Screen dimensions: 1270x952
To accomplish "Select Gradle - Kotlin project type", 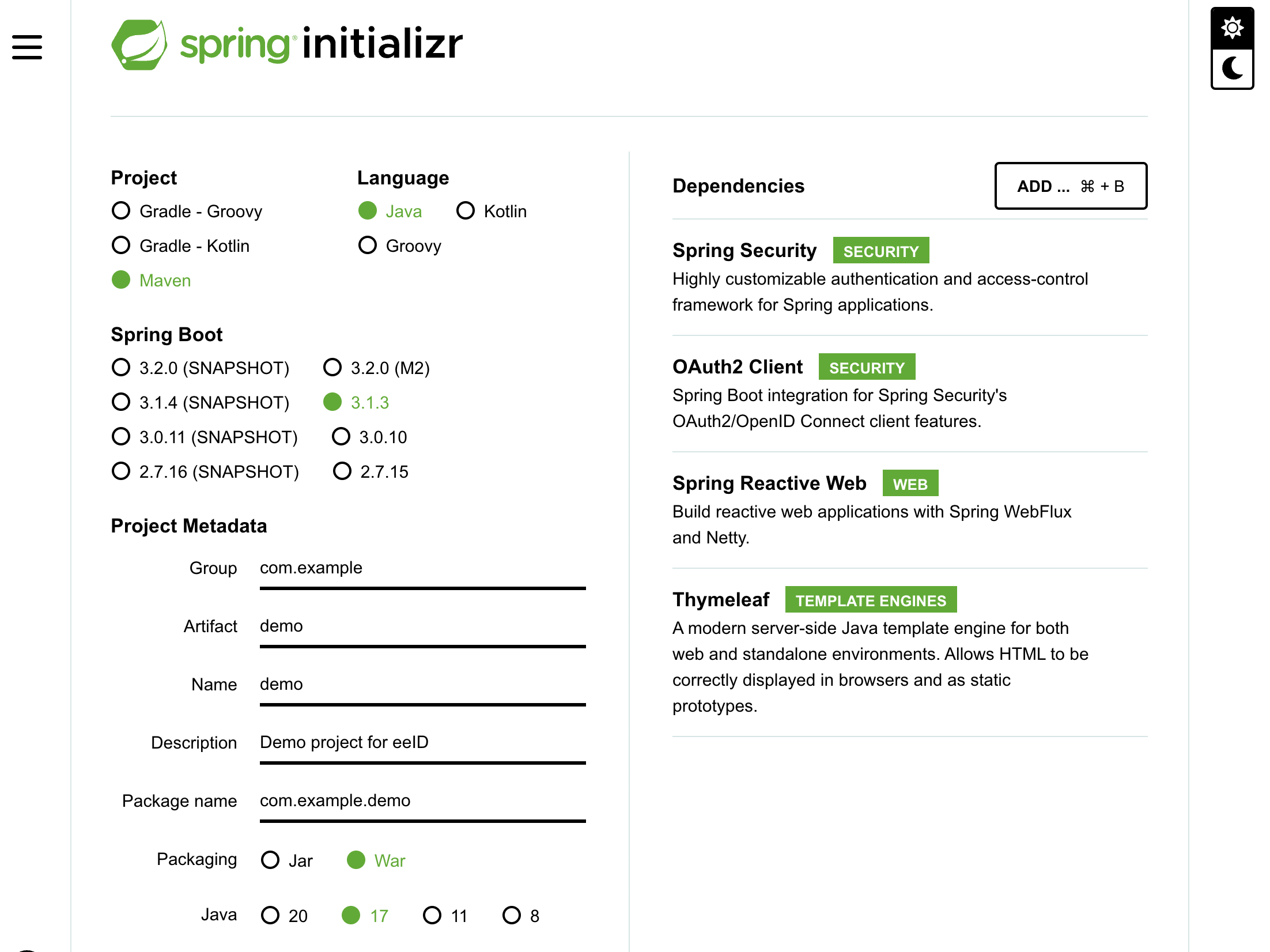I will 180,246.
